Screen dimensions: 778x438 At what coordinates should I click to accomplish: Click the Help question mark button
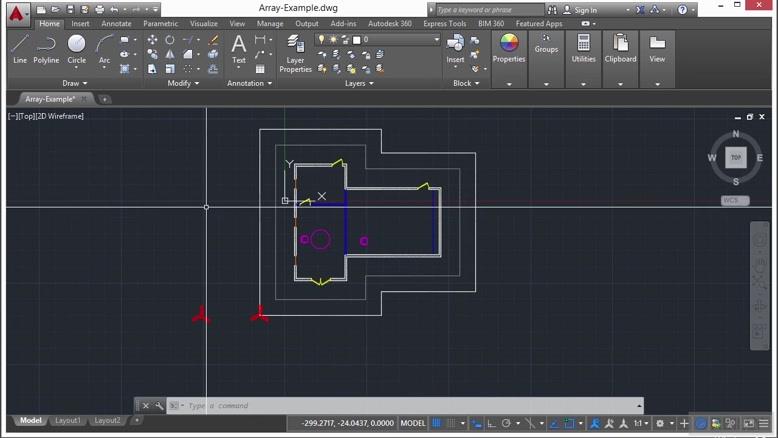pyautogui.click(x=683, y=10)
